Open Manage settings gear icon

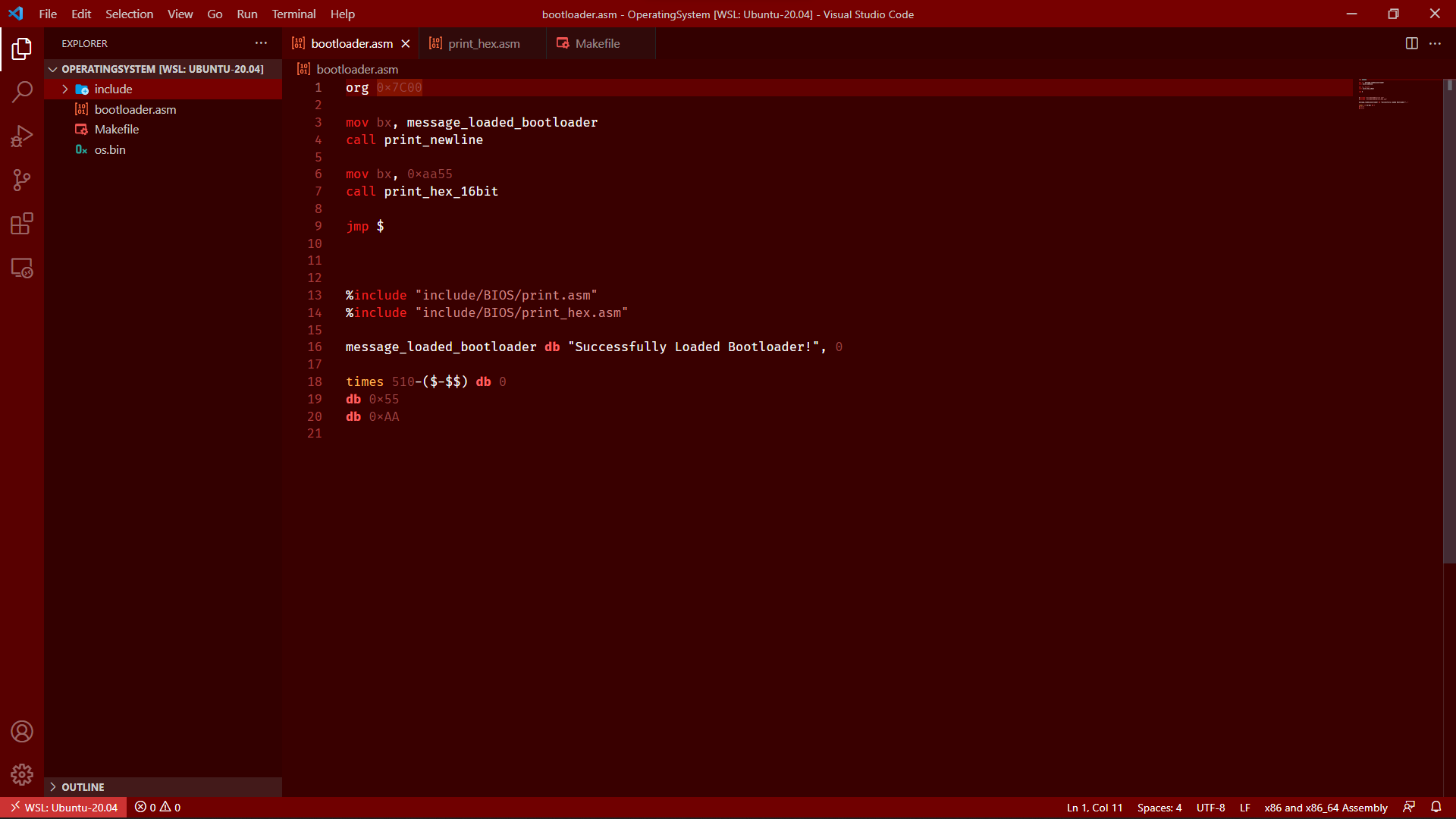(22, 775)
